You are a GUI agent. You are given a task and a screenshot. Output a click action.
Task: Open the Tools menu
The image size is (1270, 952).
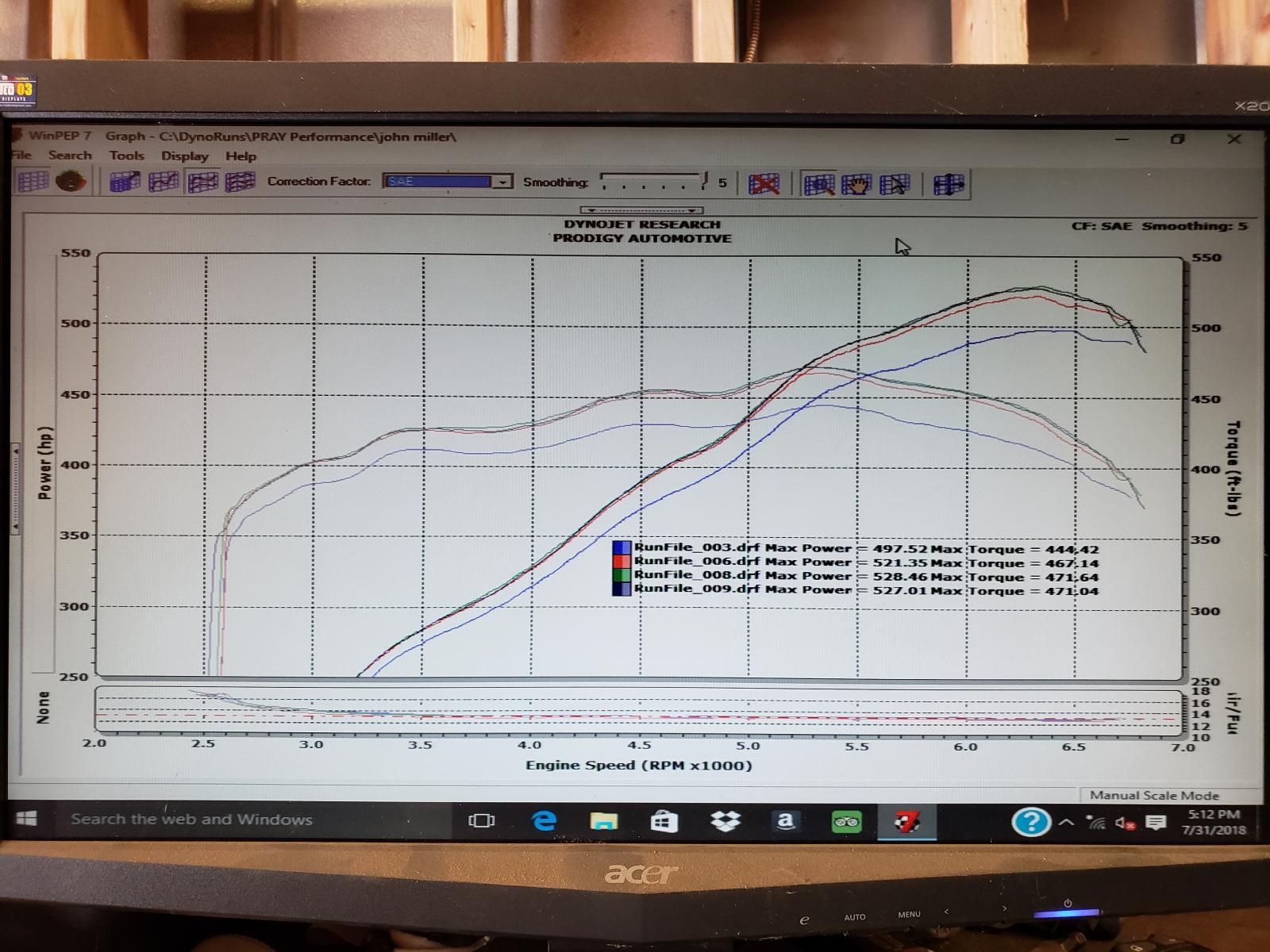pyautogui.click(x=127, y=155)
